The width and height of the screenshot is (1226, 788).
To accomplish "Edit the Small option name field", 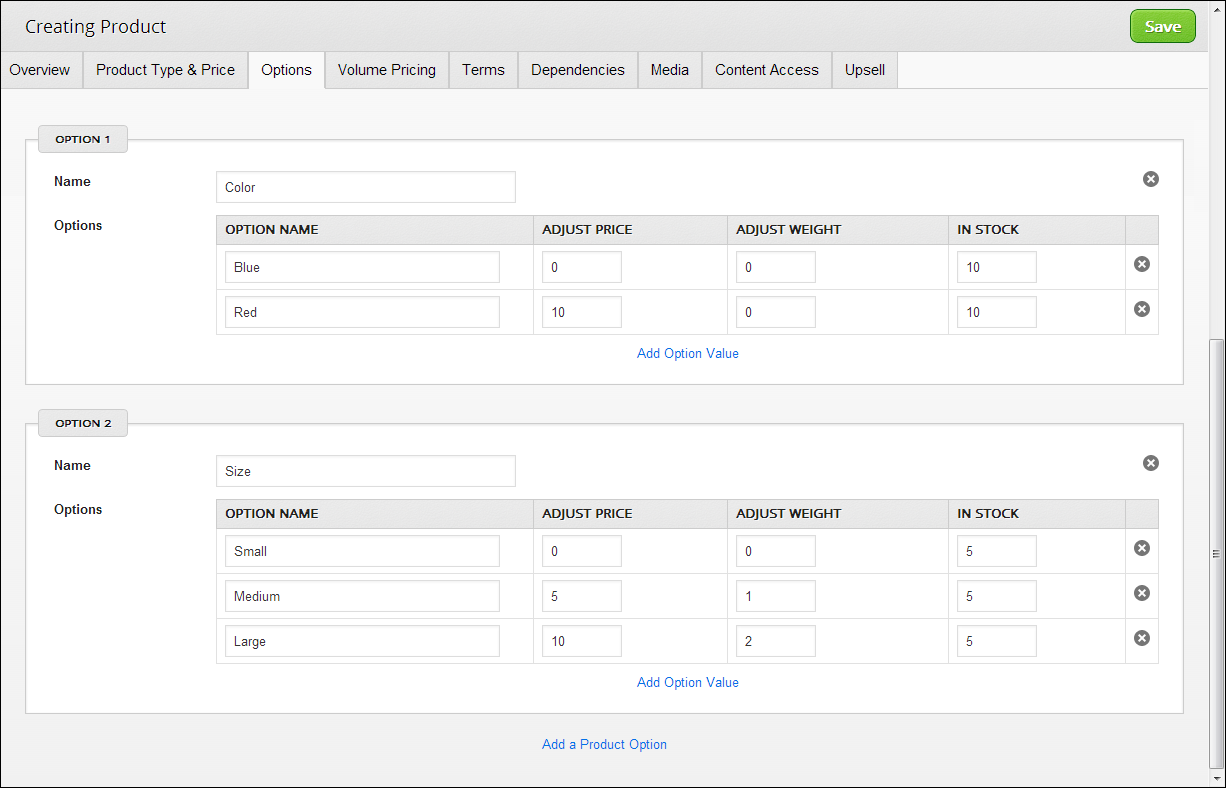I will click(362, 551).
